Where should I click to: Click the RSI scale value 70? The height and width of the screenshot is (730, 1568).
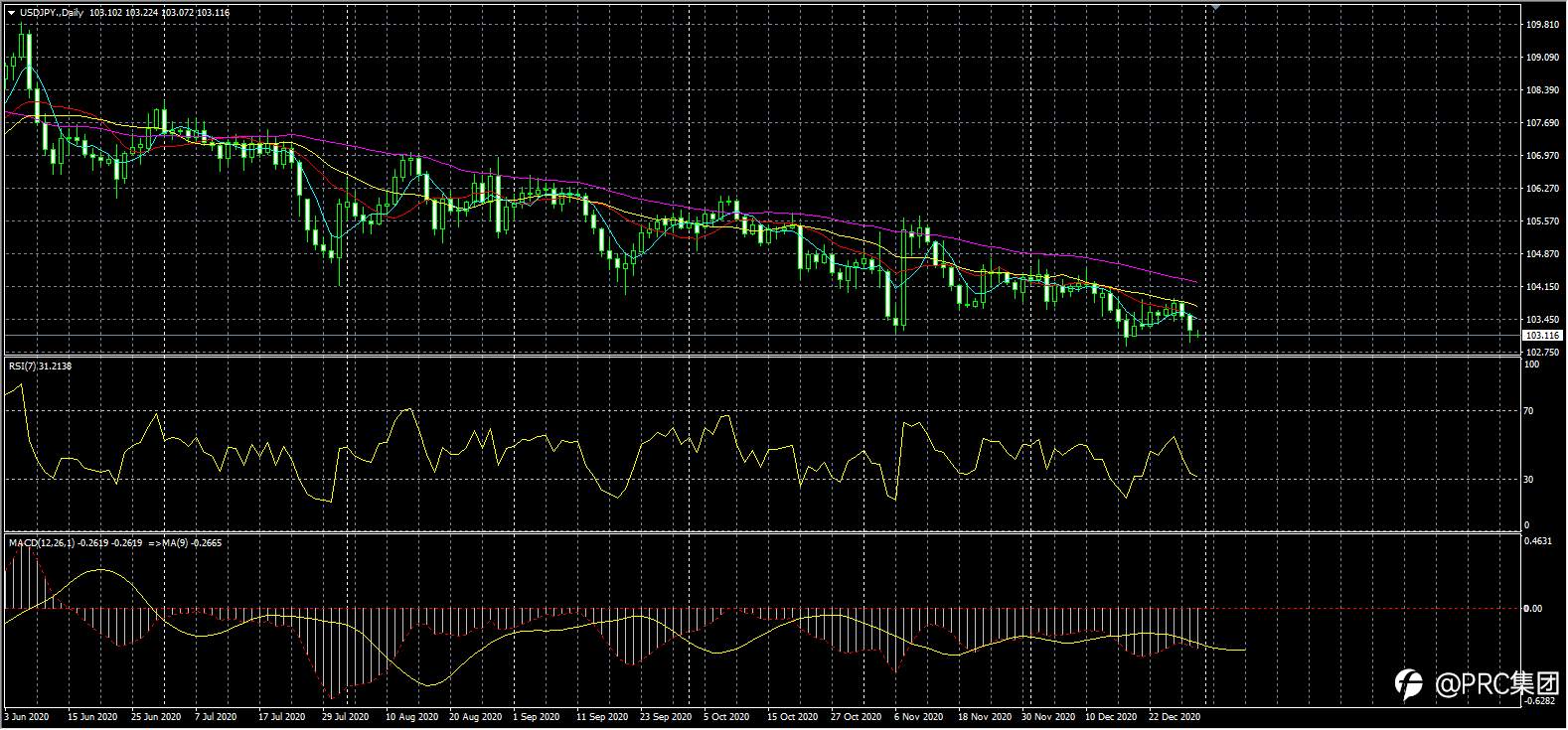tap(1529, 411)
